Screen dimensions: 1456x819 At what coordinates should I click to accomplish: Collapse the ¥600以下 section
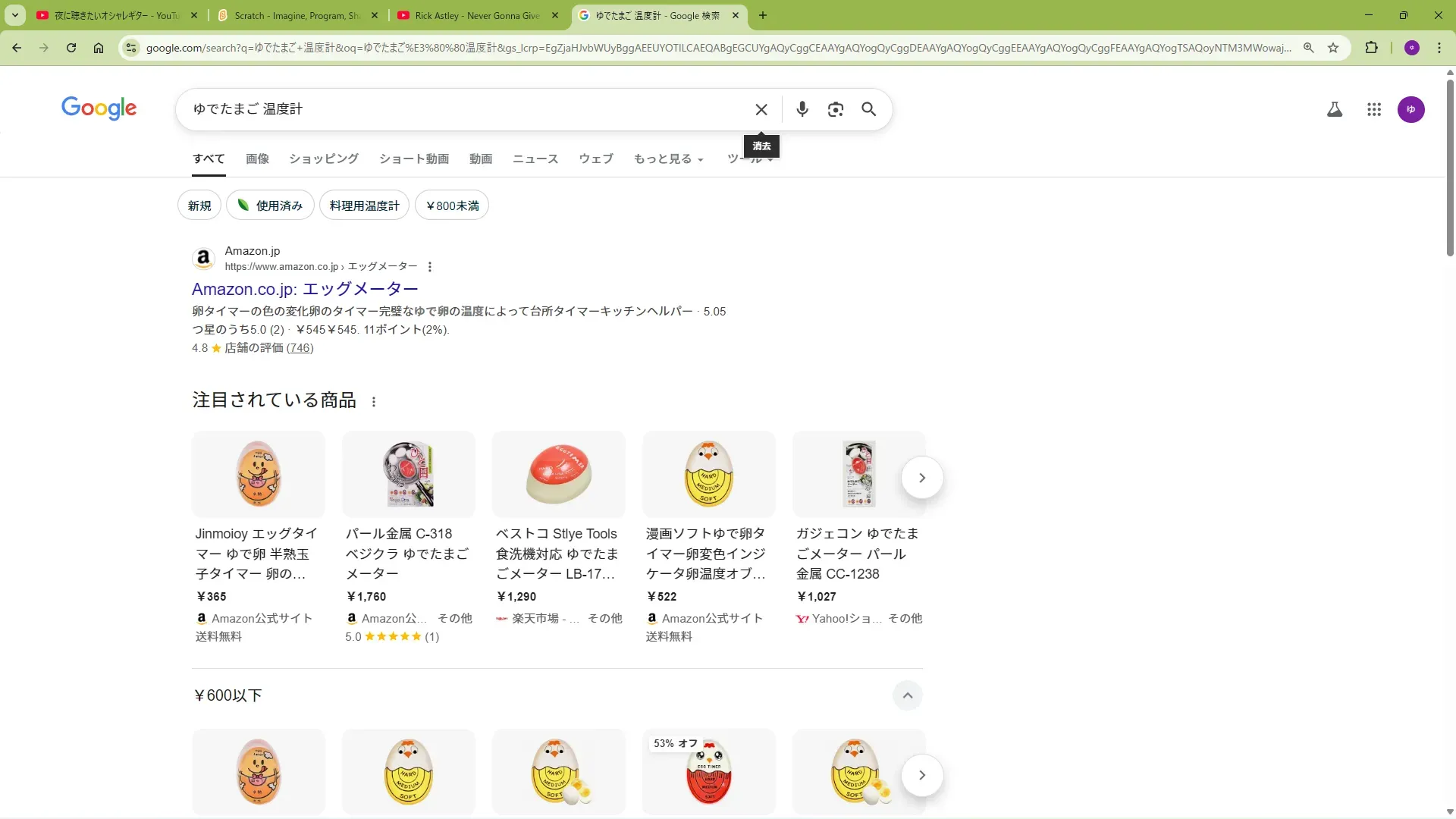(907, 695)
